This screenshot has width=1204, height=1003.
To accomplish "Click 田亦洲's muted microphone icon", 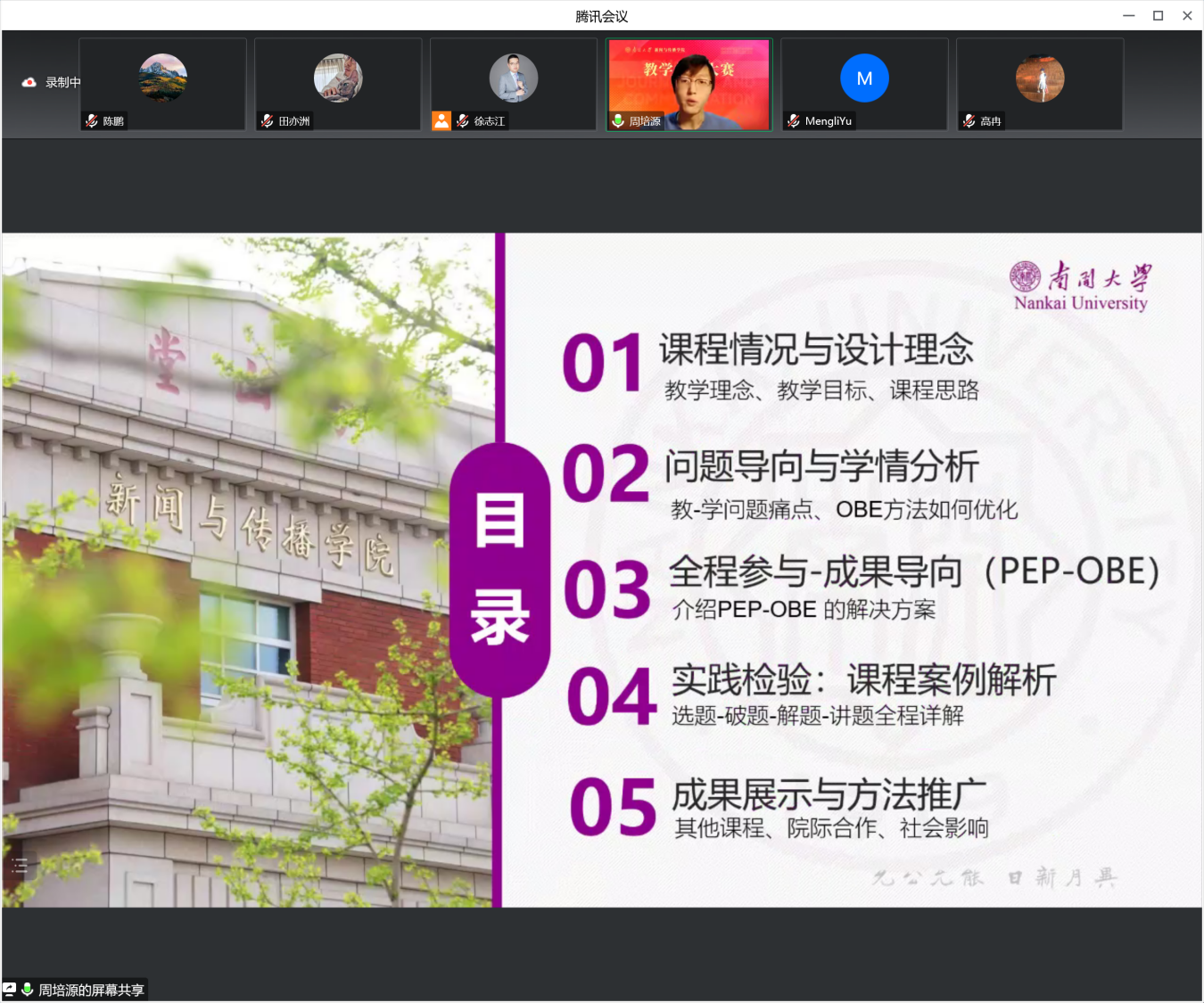I will 268,120.
